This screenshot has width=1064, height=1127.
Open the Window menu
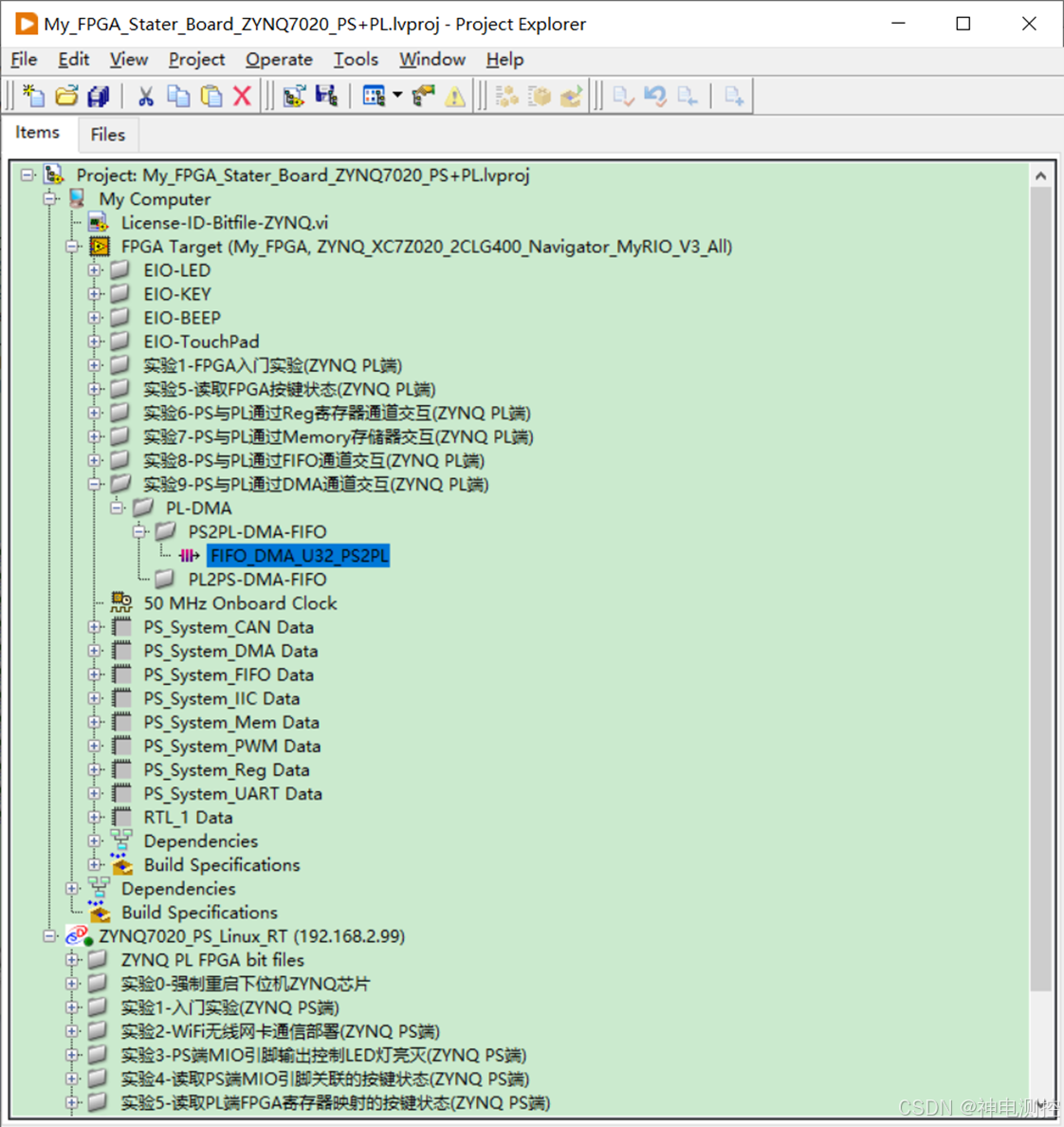[x=432, y=60]
